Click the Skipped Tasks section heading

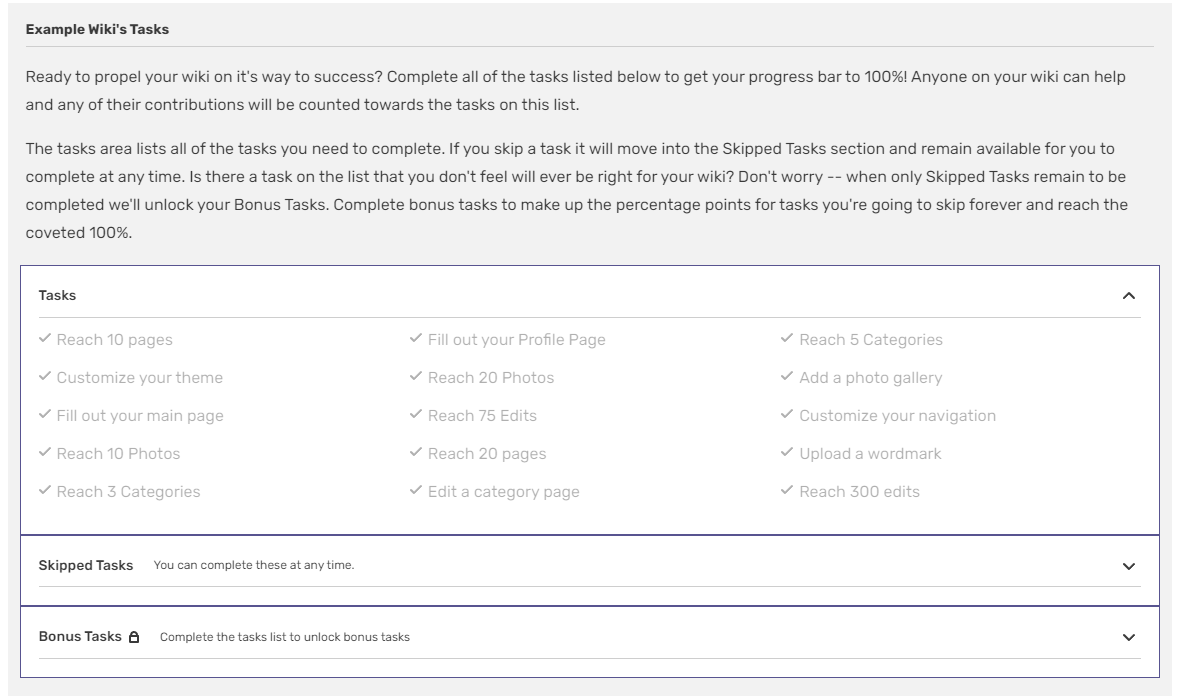click(86, 566)
